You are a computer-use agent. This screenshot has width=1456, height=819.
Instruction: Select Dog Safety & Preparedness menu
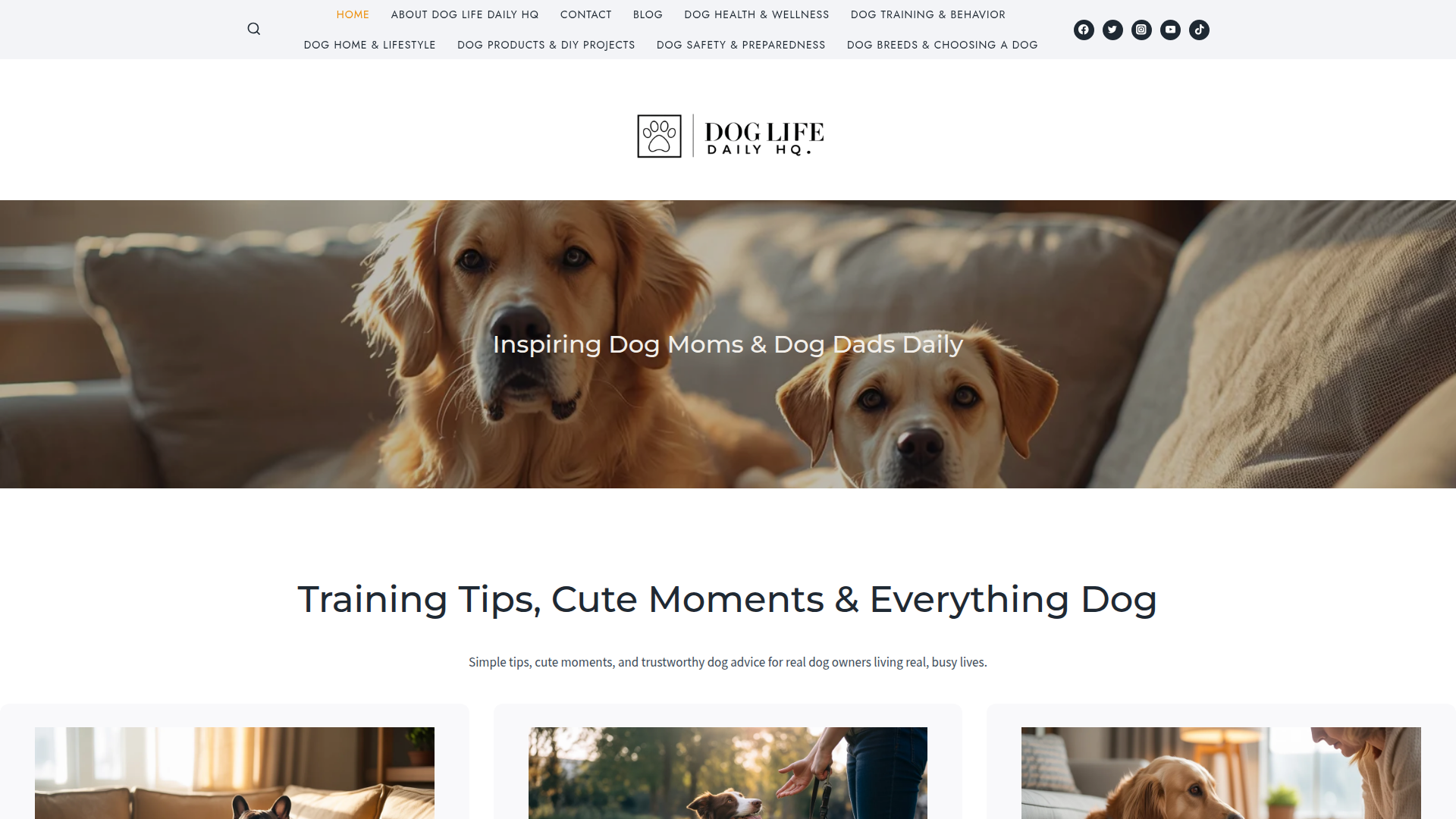pyautogui.click(x=741, y=45)
